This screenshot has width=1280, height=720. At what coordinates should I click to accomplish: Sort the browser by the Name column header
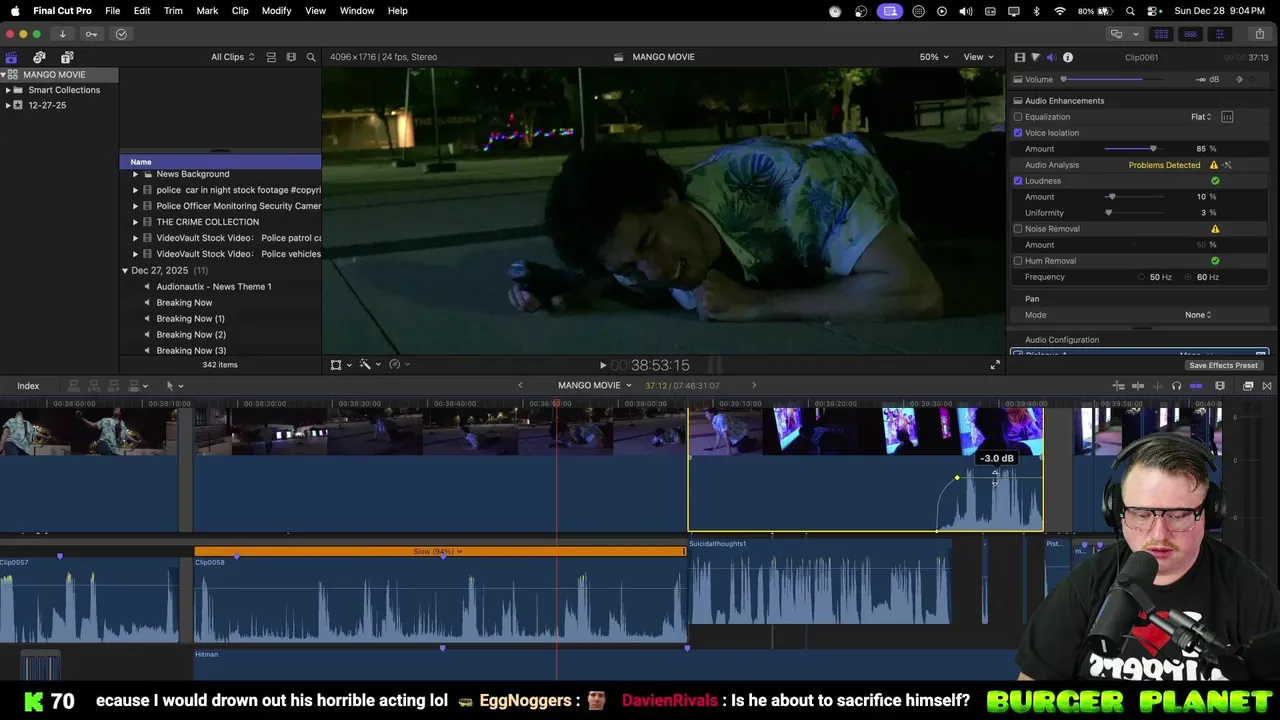pos(220,162)
